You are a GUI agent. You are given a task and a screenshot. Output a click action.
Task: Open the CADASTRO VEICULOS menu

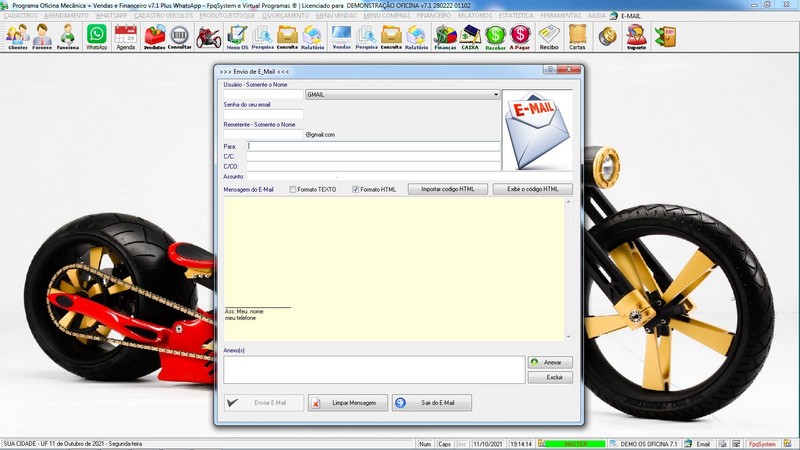click(164, 16)
